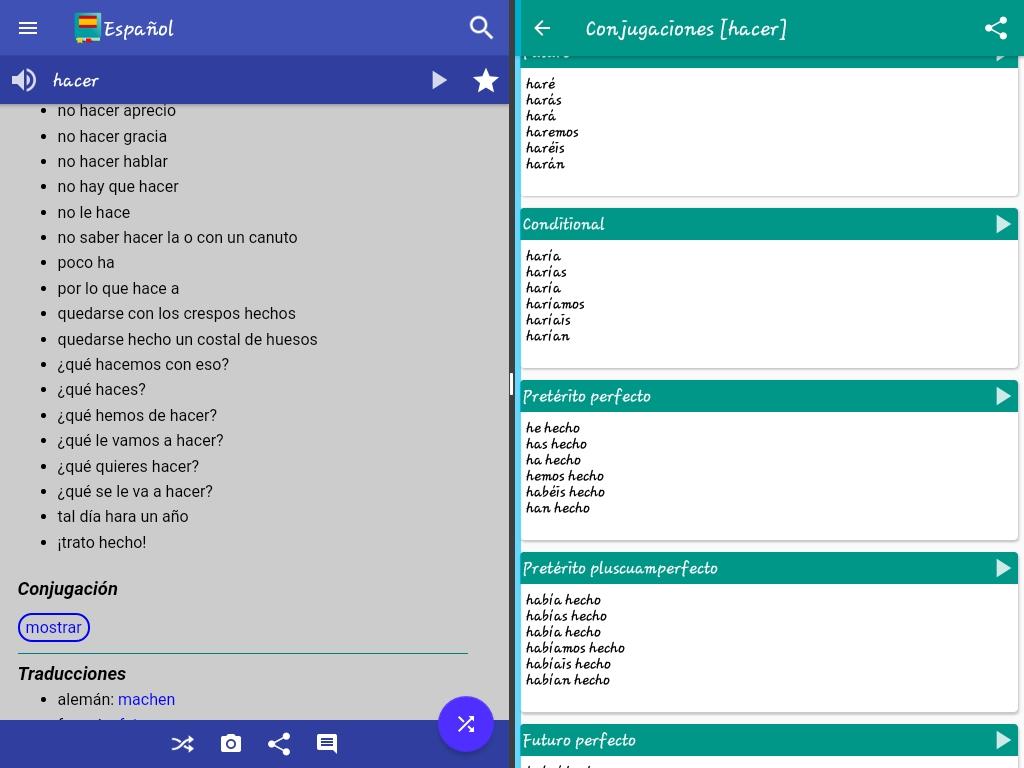
Task: Open the camera icon in bottom toolbar
Action: coord(231,743)
